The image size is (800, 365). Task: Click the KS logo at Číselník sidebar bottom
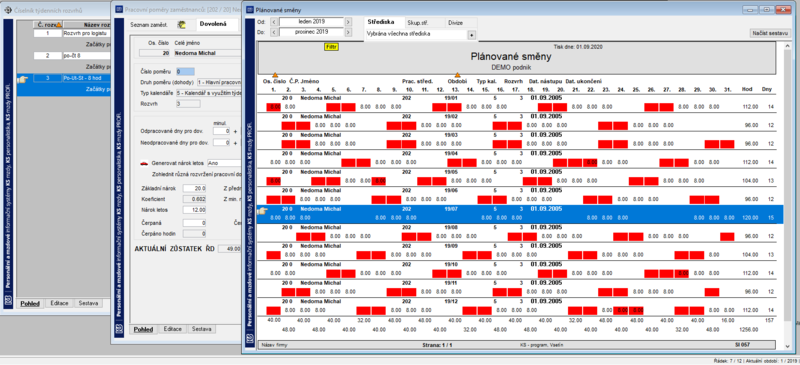click(x=8, y=301)
